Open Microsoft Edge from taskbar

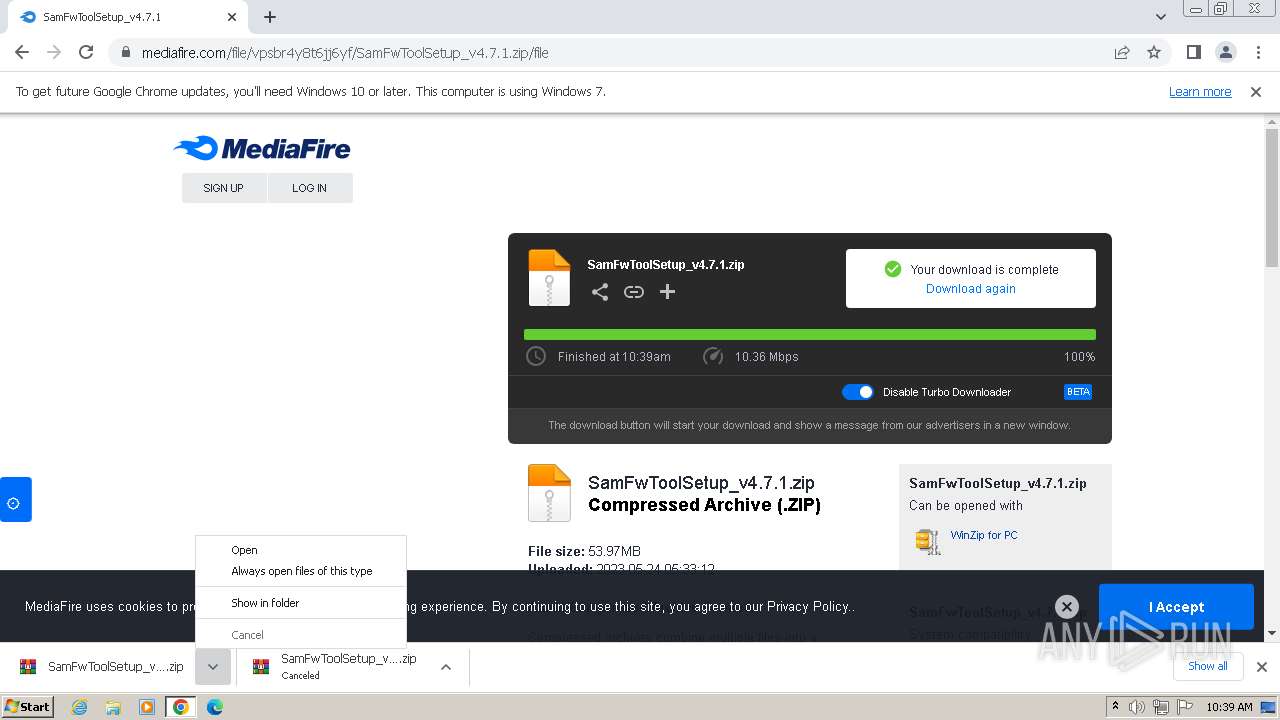(x=215, y=707)
